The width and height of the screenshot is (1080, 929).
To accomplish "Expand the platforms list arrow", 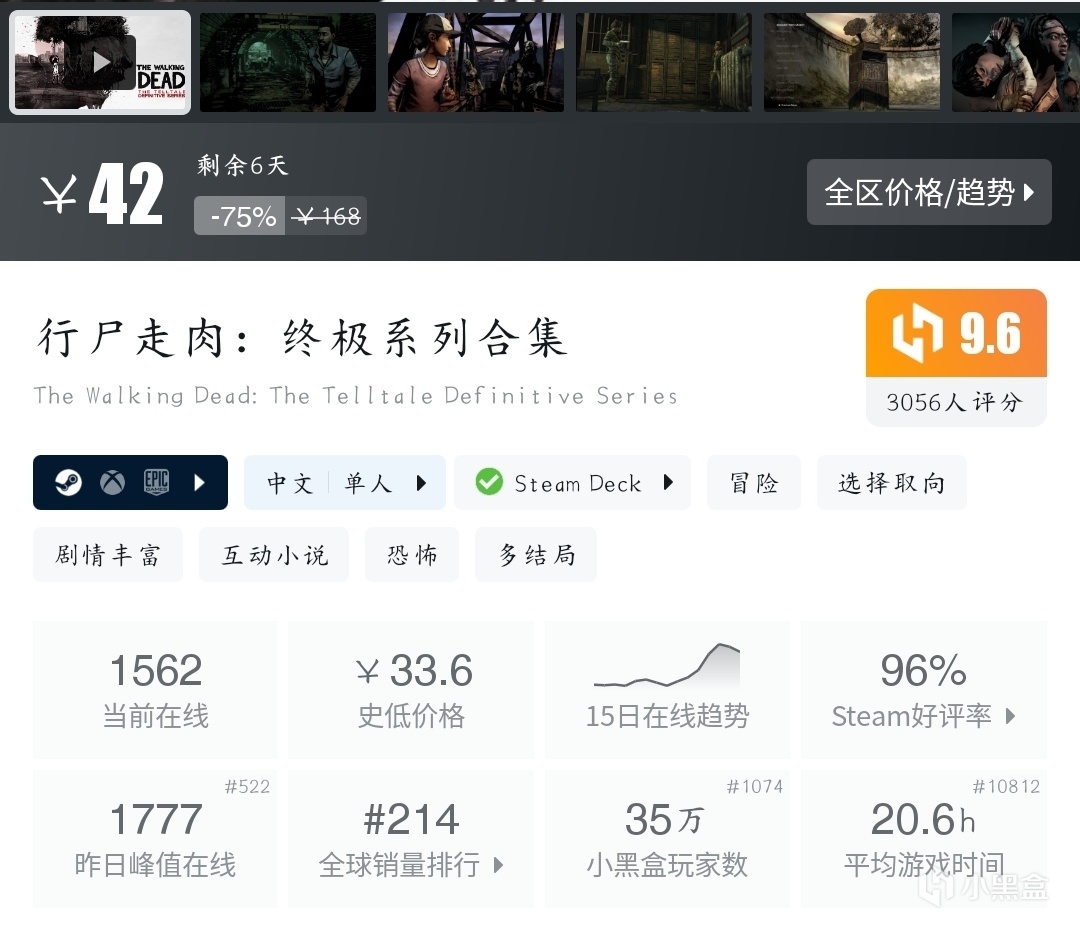I will (x=200, y=483).
